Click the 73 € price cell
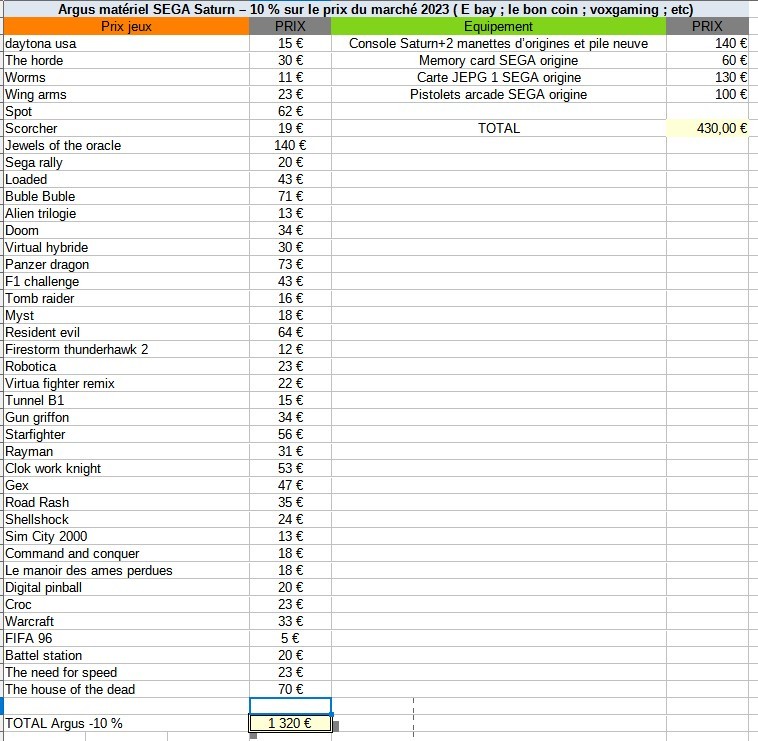This screenshot has width=758, height=741. point(290,264)
